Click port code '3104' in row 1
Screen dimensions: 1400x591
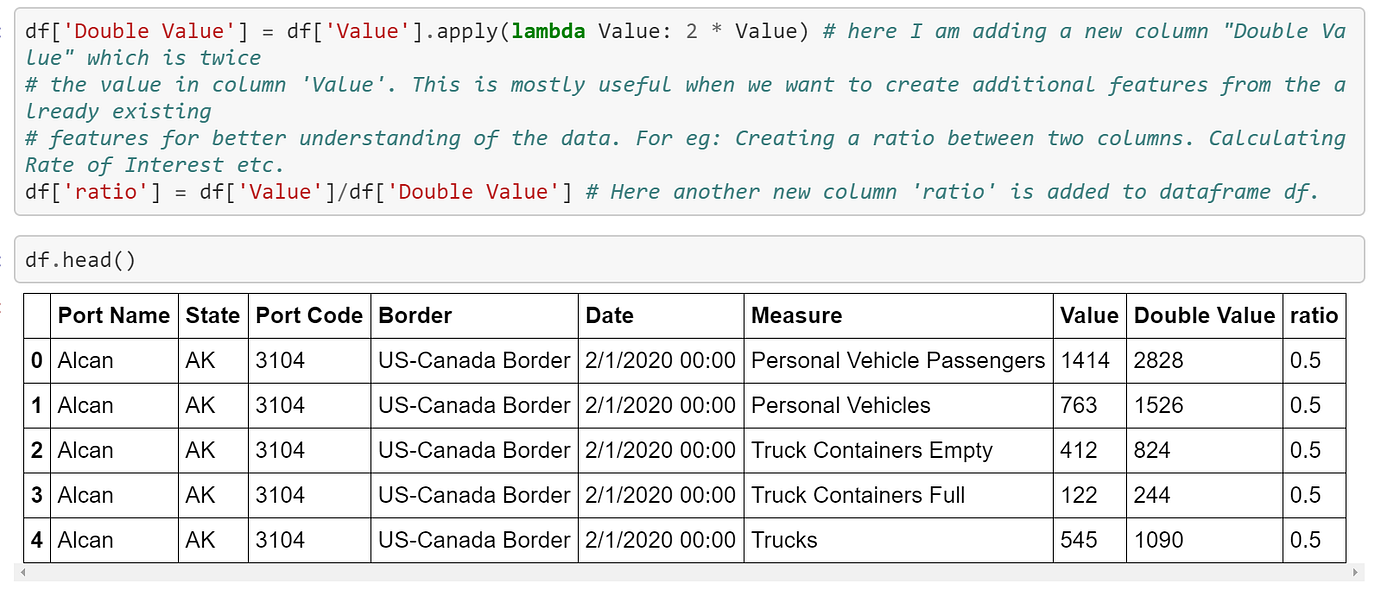point(309,405)
